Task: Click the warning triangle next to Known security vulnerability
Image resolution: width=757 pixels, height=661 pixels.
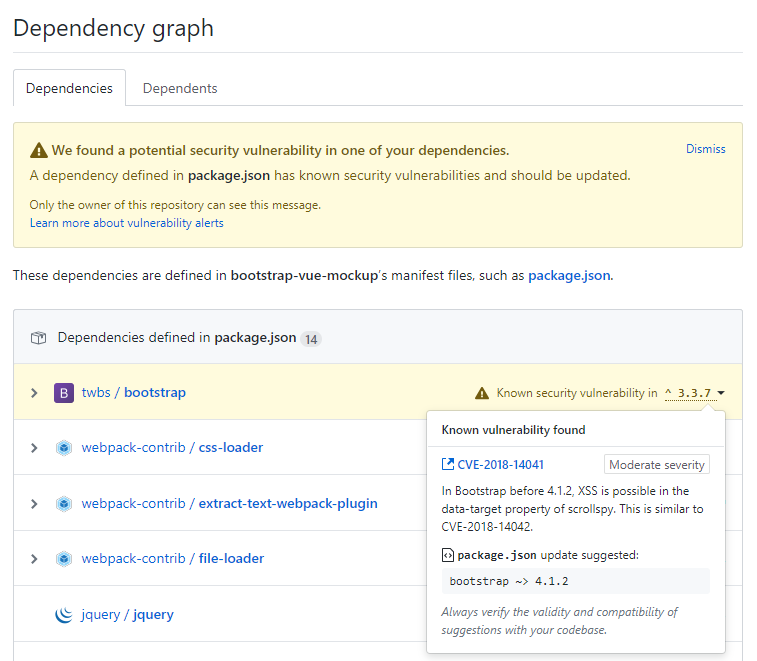Action: [x=482, y=394]
